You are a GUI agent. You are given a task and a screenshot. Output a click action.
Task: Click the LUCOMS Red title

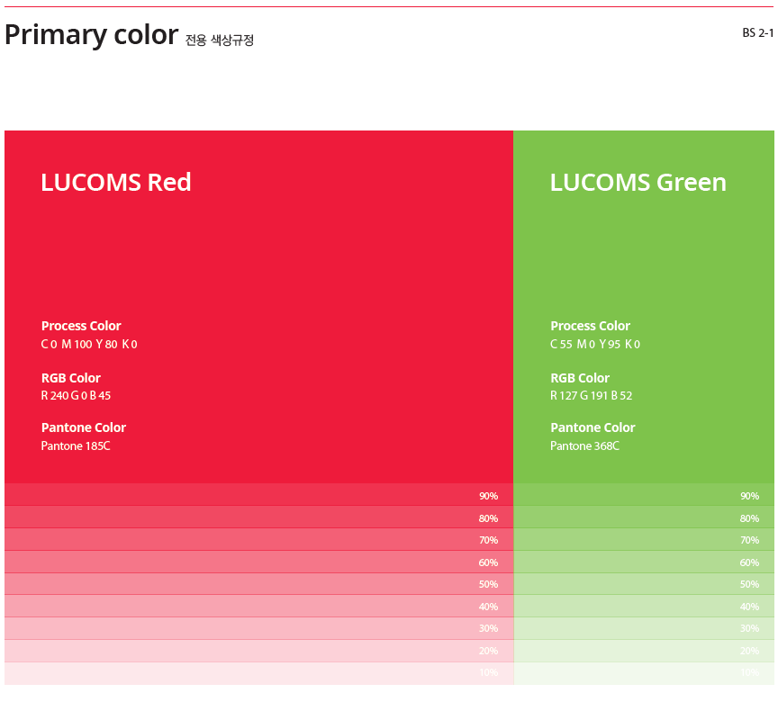116,182
